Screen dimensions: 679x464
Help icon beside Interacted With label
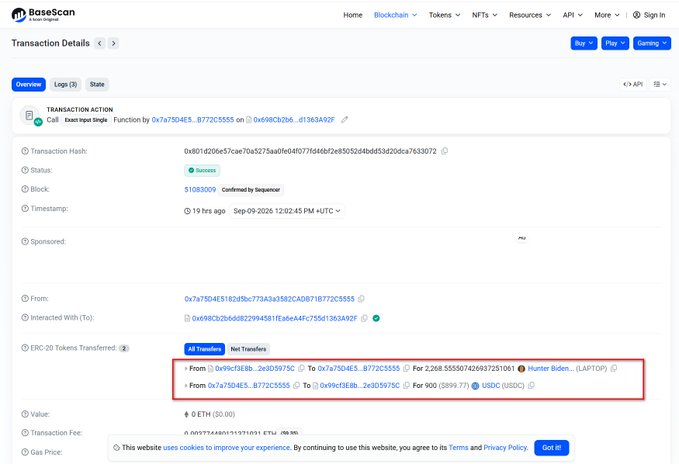[x=25, y=317]
